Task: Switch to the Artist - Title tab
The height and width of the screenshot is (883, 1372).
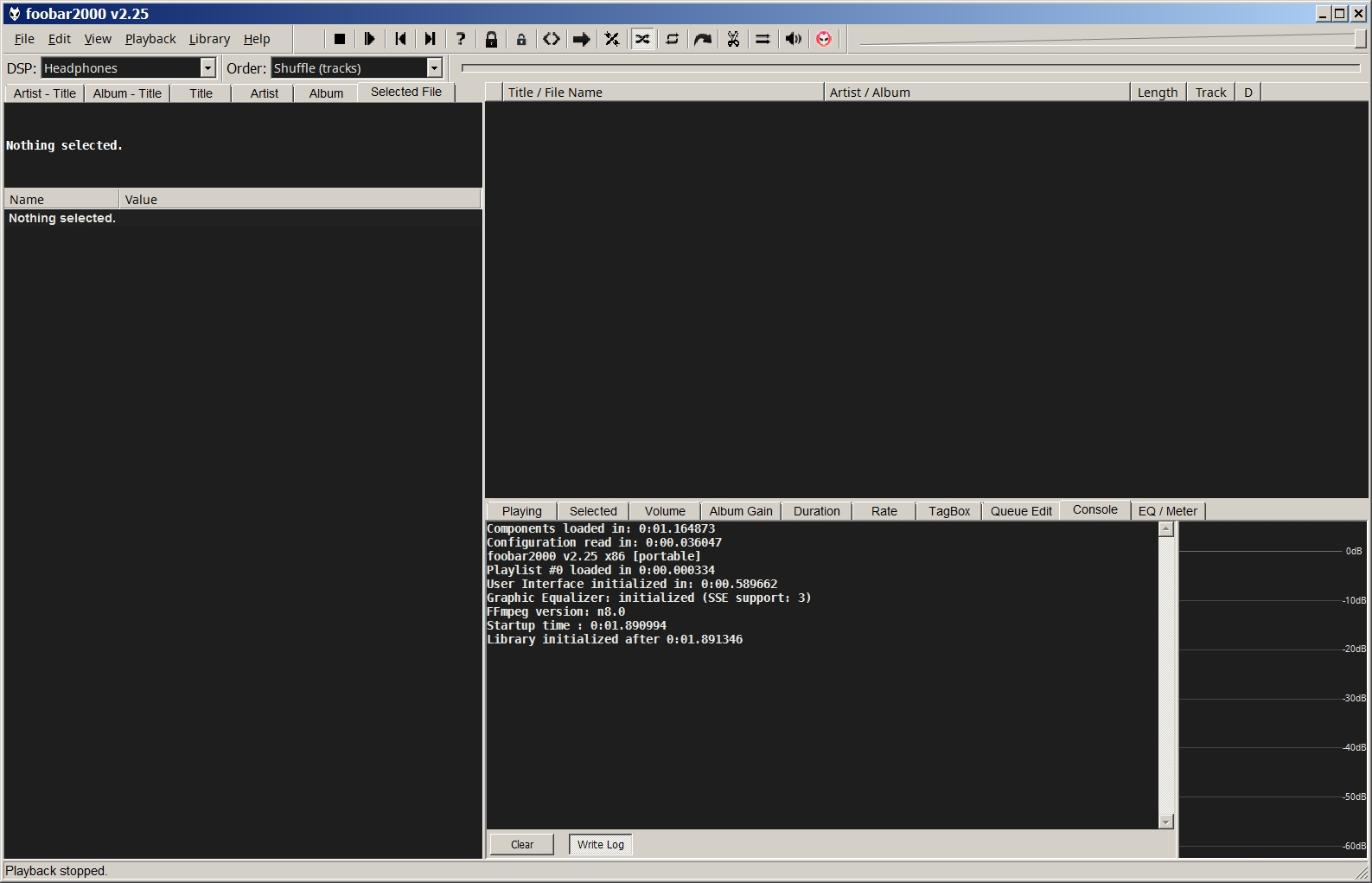Action: pos(44,93)
